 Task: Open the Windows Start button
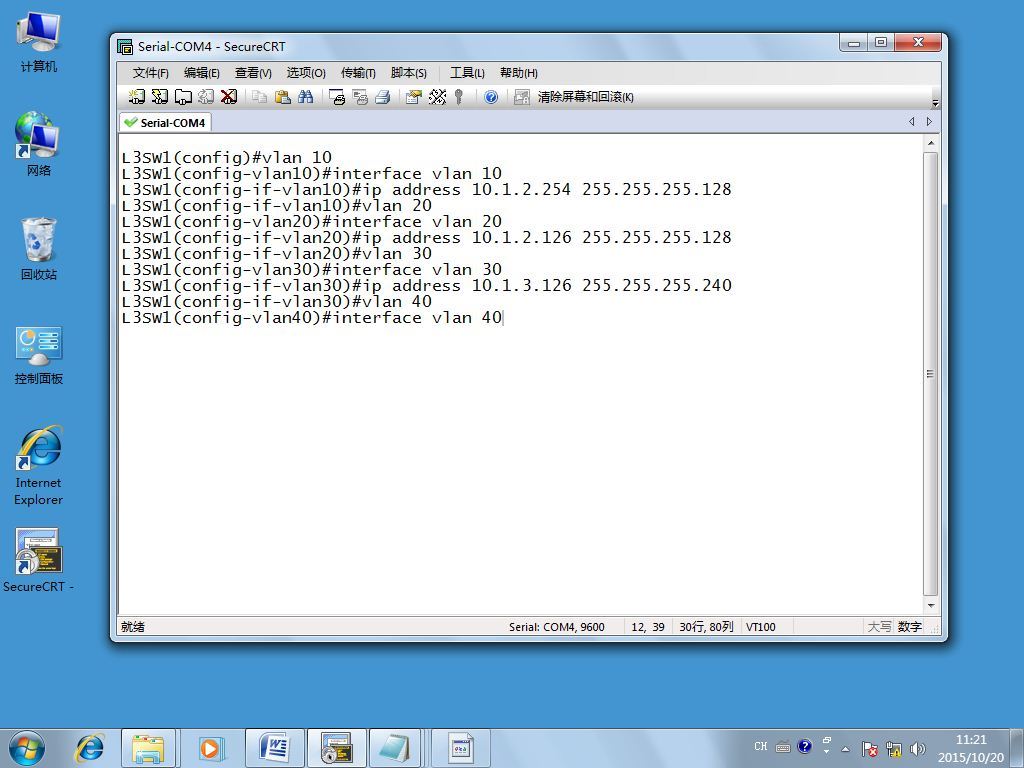tap(27, 748)
